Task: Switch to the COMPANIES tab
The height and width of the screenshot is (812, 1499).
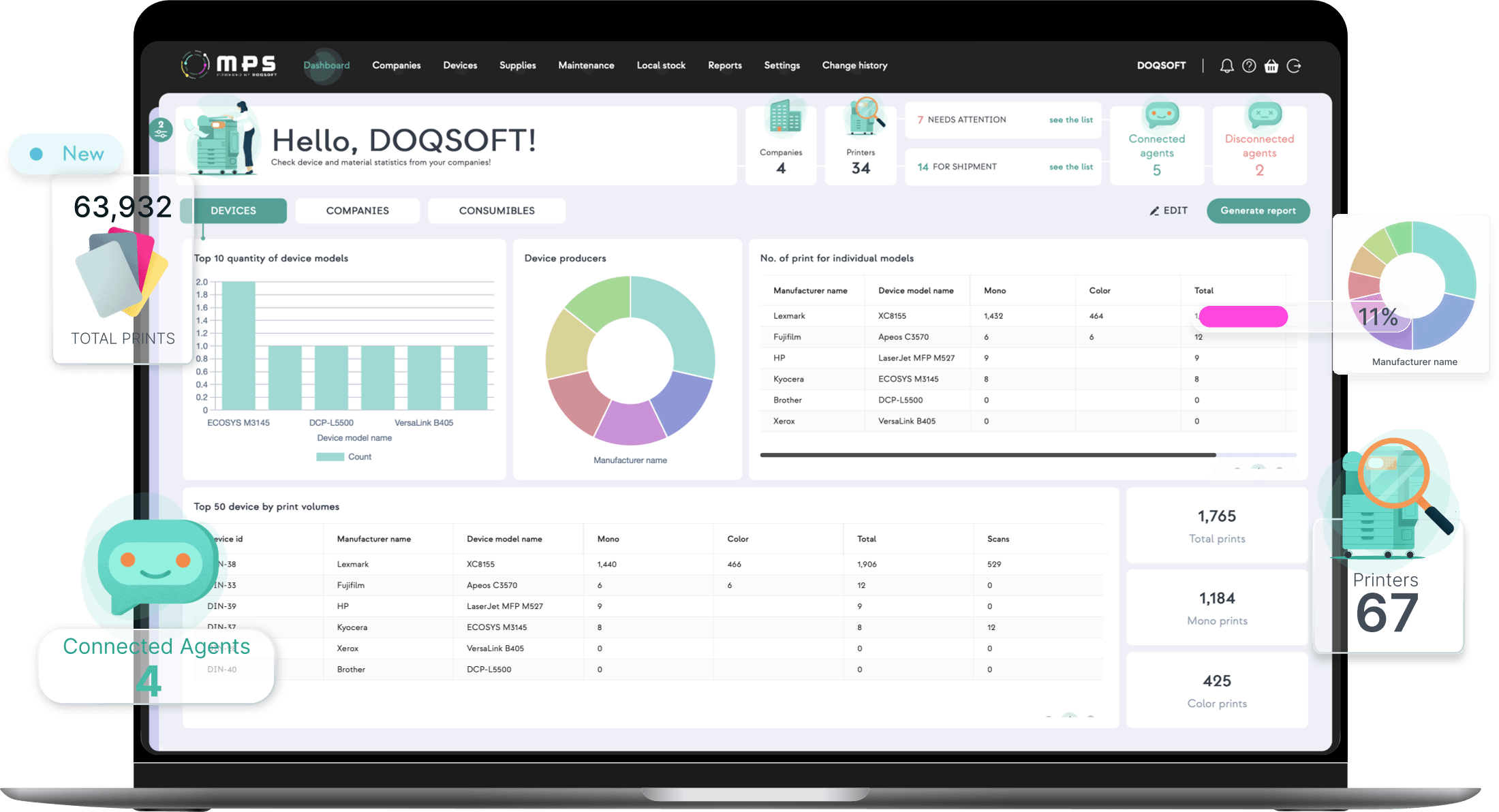Action: 358,210
